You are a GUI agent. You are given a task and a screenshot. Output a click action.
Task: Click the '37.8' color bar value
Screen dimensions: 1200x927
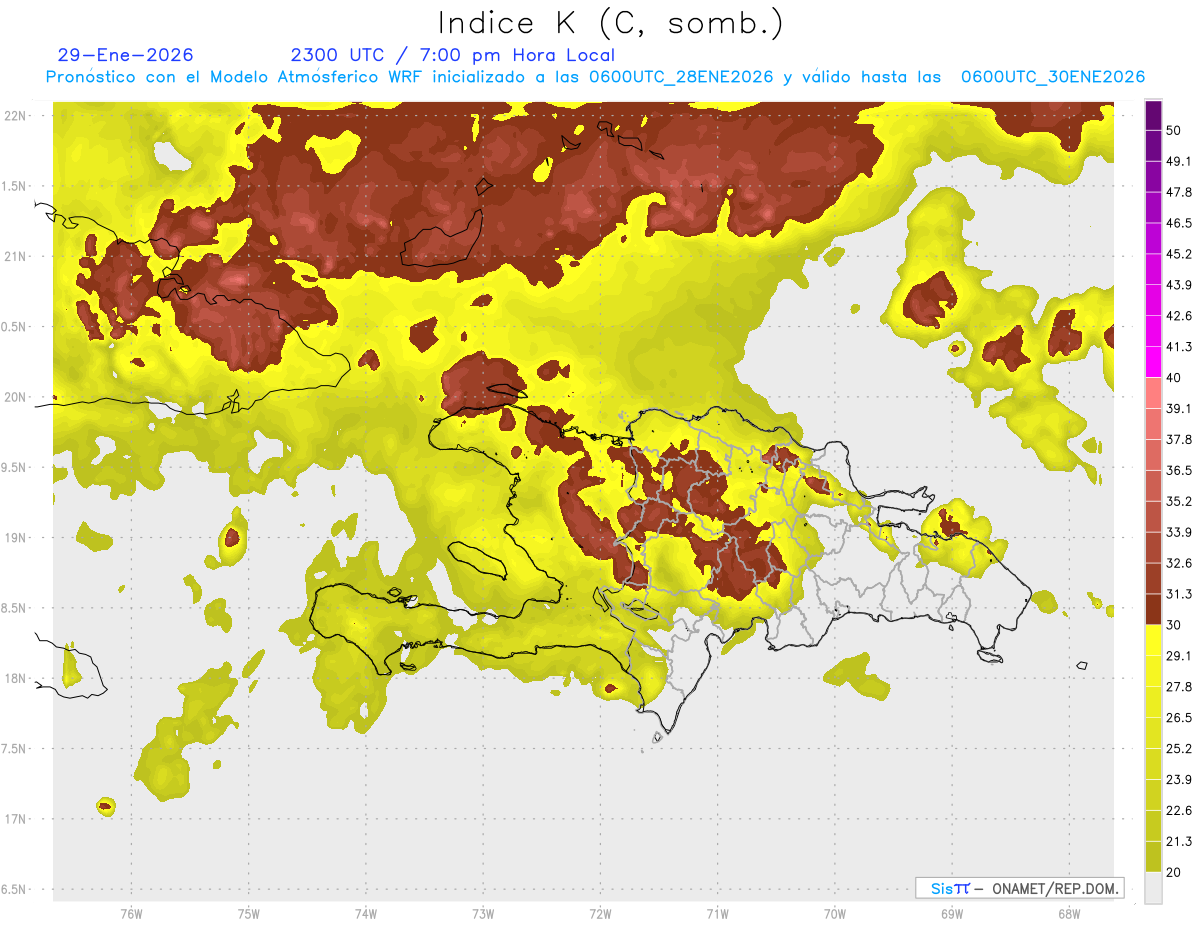[x=1179, y=440]
